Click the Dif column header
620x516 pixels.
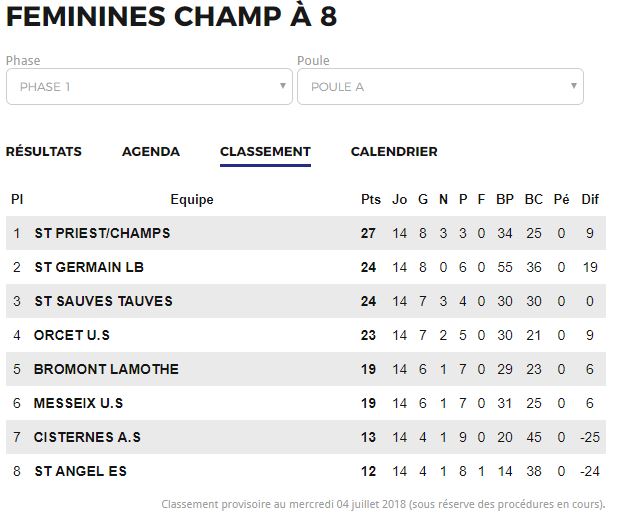pyautogui.click(x=590, y=199)
